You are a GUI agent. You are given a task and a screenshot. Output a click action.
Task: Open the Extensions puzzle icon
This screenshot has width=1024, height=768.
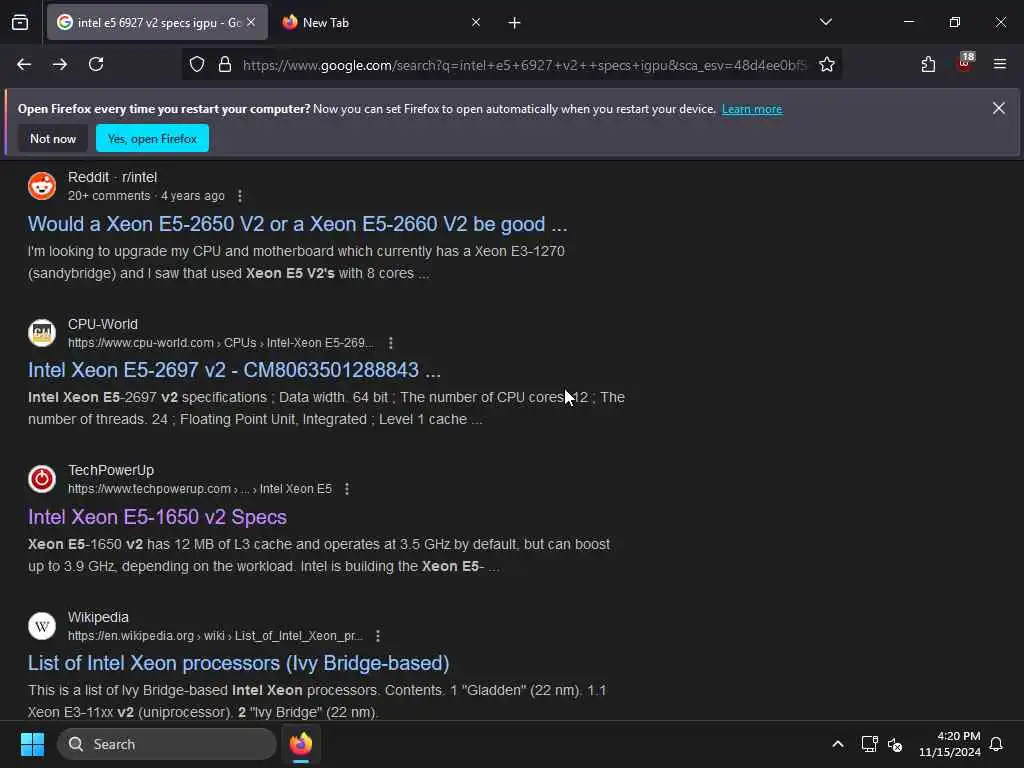(x=928, y=64)
